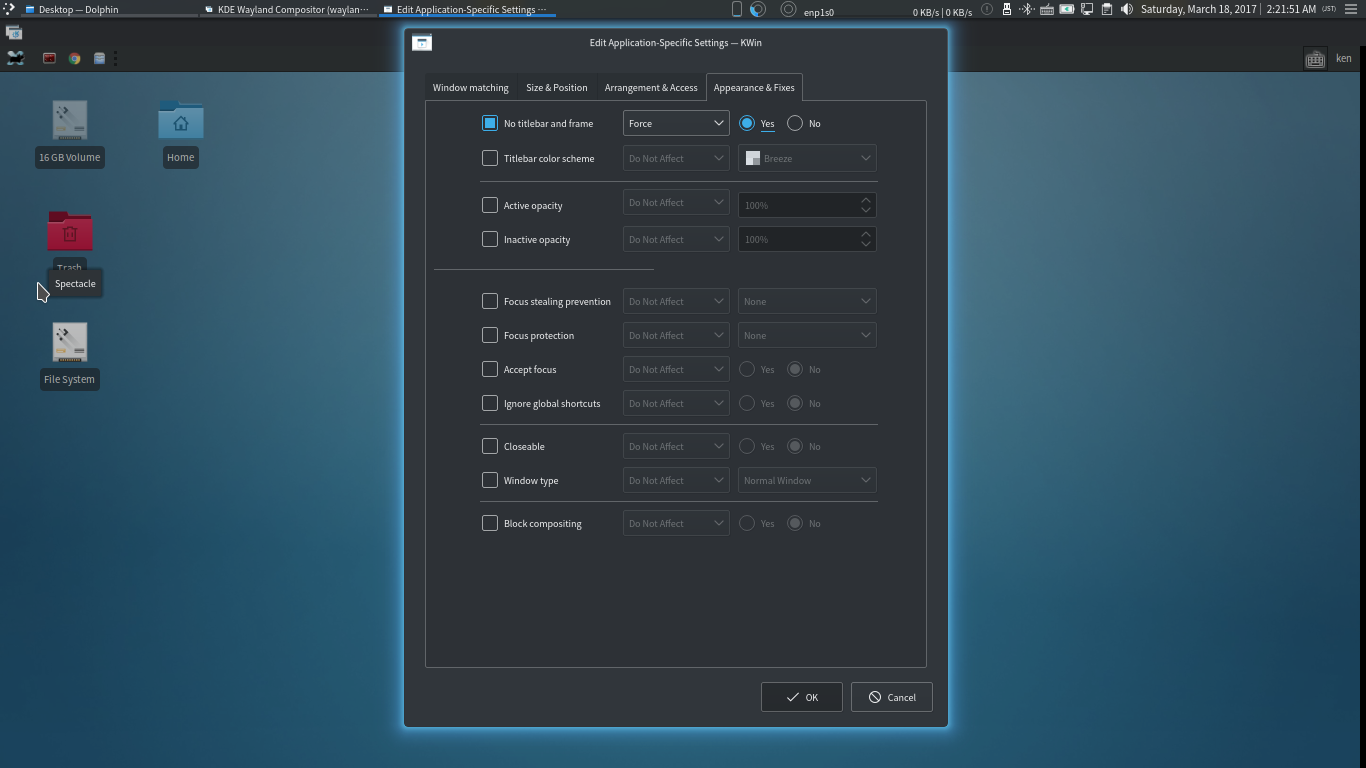This screenshot has width=1366, height=768.
Task: Open Active opacity rule dropdown
Action: point(676,203)
